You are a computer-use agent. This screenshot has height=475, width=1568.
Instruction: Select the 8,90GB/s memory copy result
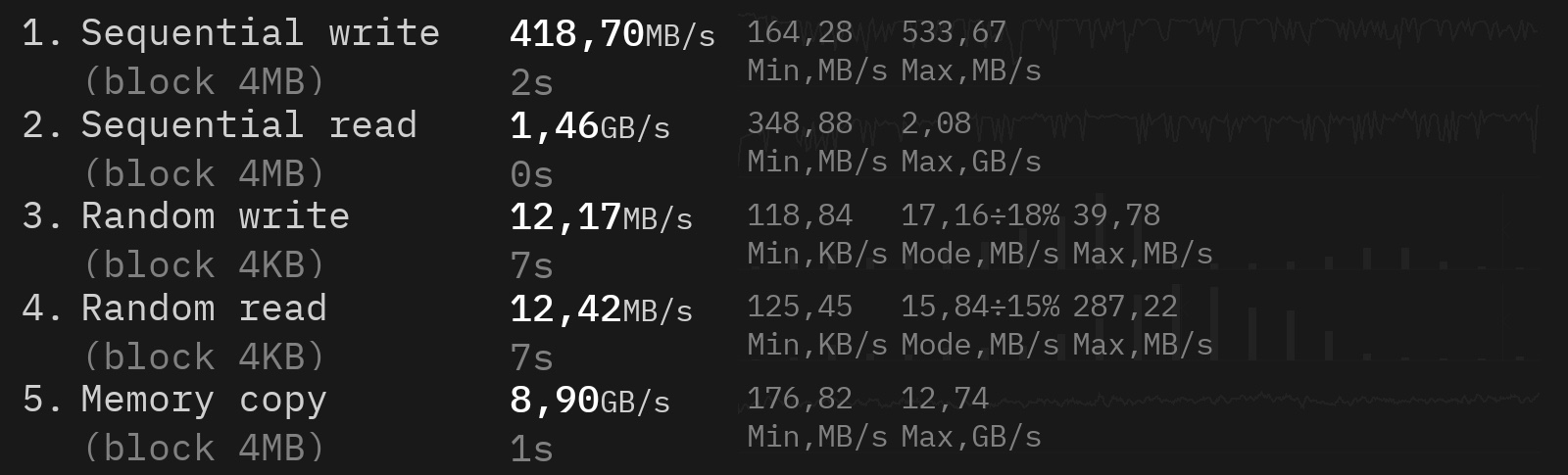589,401
